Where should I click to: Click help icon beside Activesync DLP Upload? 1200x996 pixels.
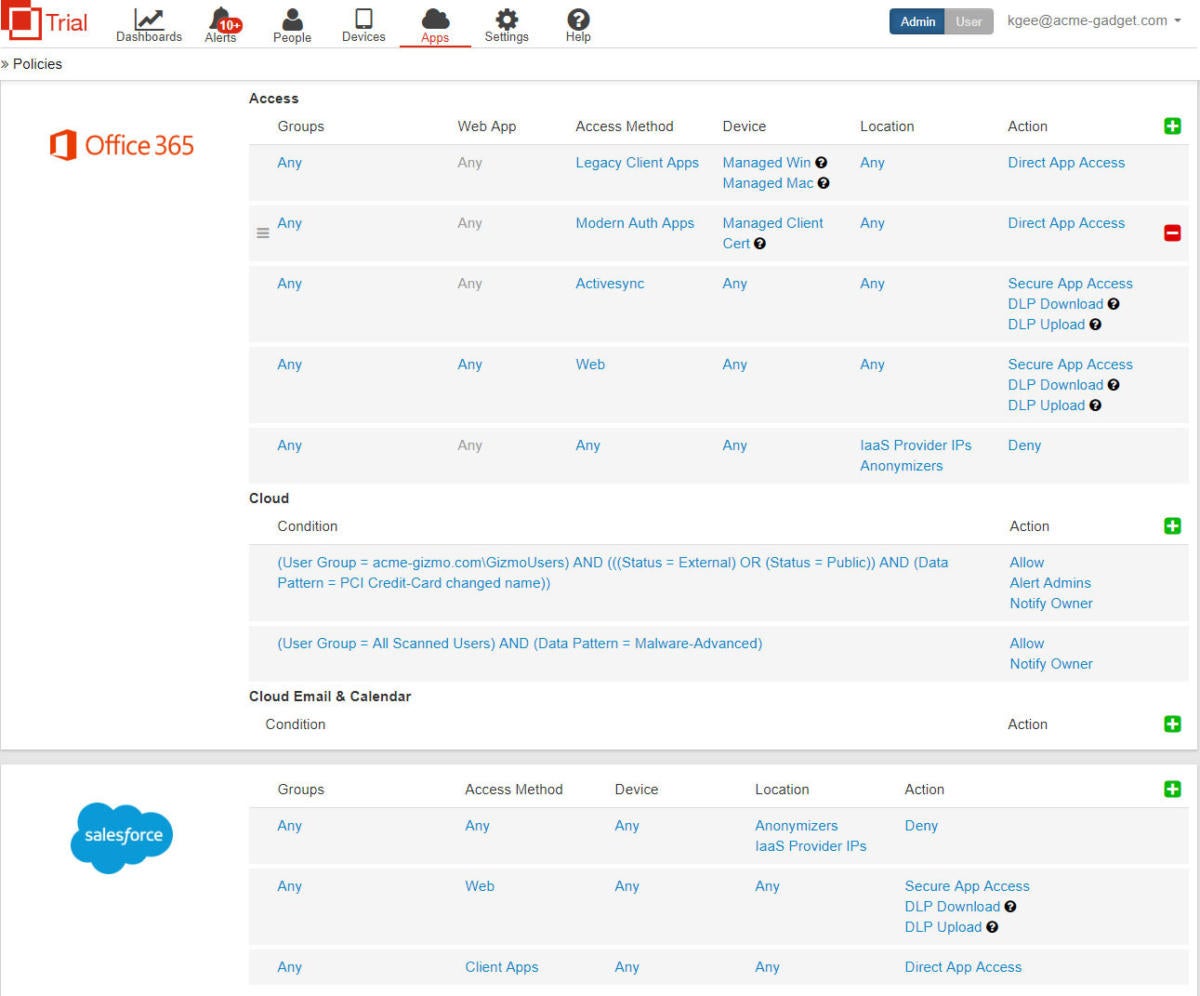point(1095,325)
